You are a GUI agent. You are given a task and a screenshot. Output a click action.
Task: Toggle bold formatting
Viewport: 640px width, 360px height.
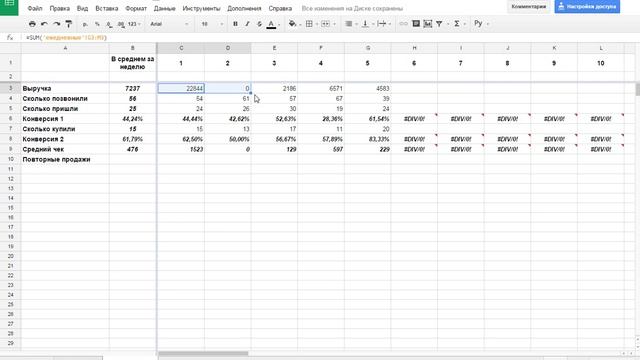pos(235,24)
